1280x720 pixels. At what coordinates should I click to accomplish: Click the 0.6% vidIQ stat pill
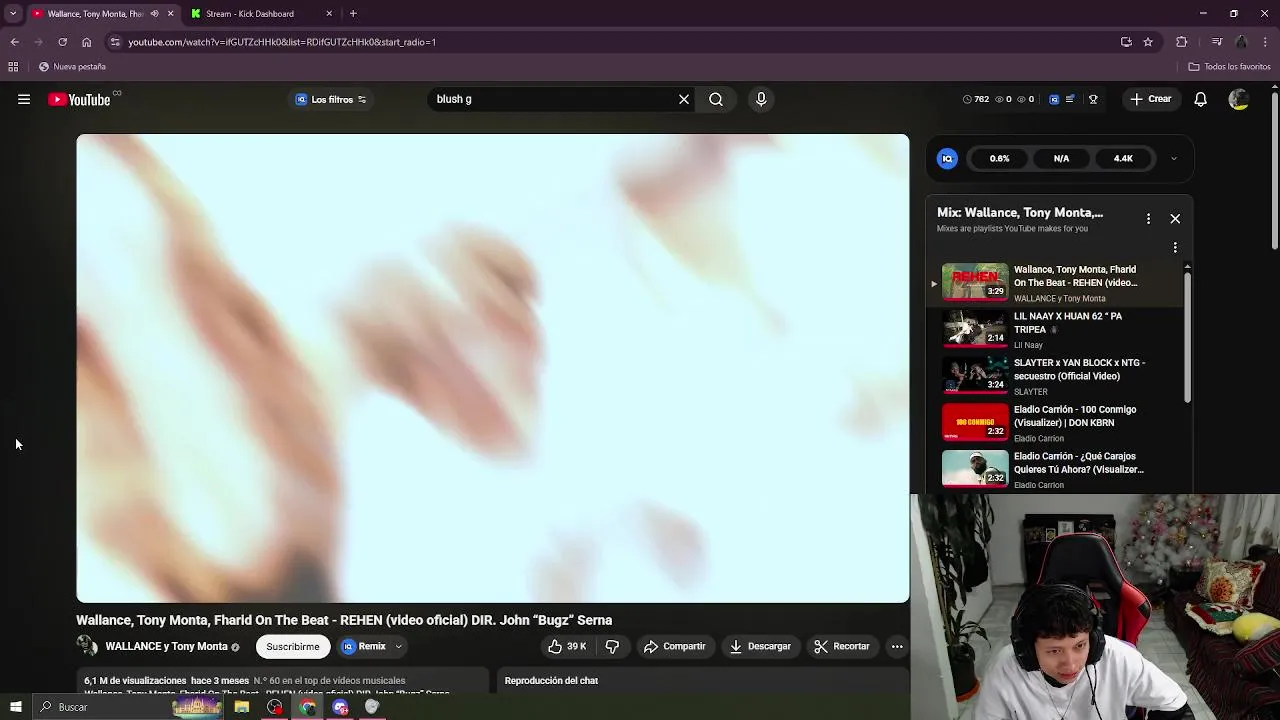pos(999,158)
